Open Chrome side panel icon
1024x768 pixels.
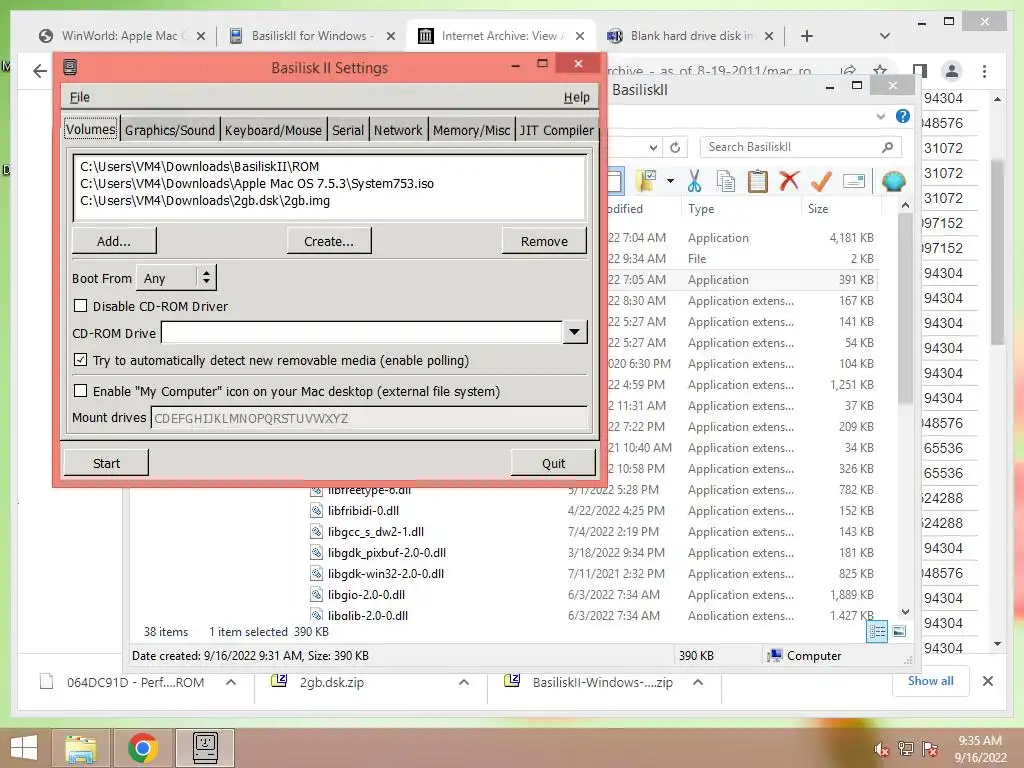click(x=920, y=71)
